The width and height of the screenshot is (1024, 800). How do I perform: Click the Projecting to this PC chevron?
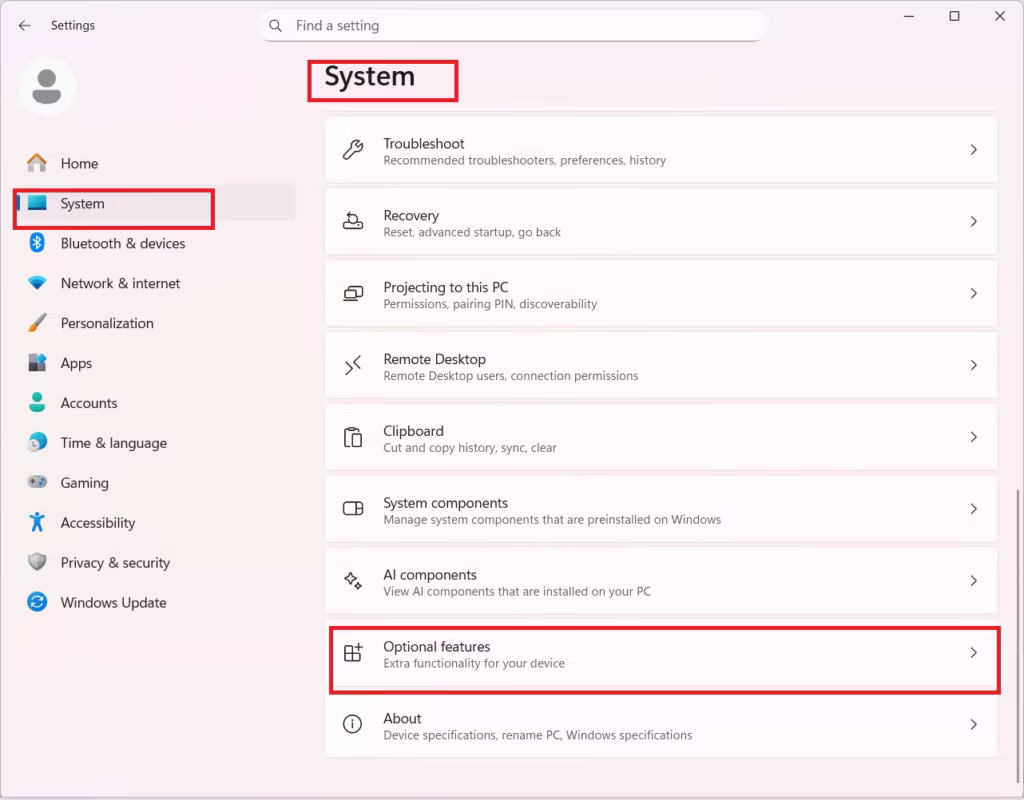[x=974, y=293]
